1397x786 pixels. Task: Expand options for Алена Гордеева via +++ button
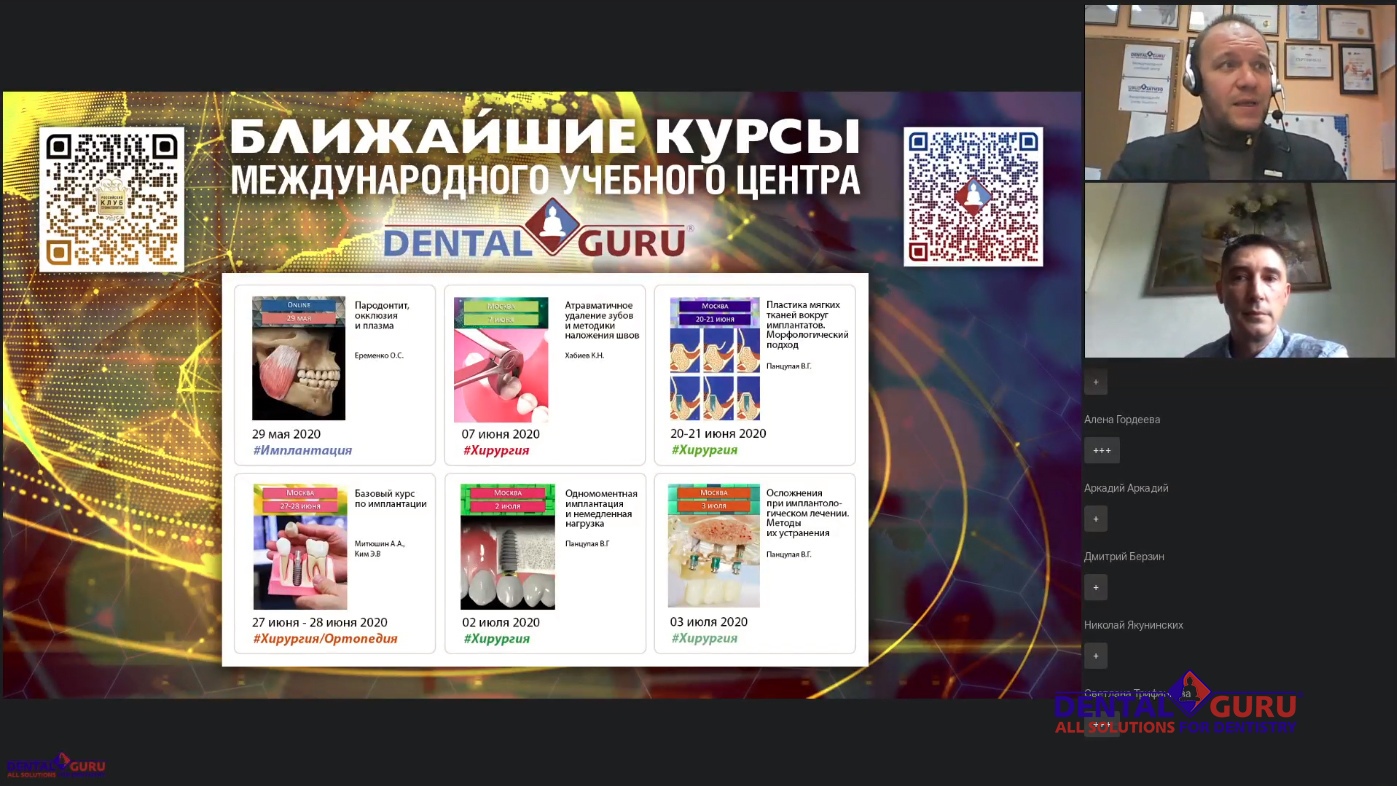[x=1101, y=450]
